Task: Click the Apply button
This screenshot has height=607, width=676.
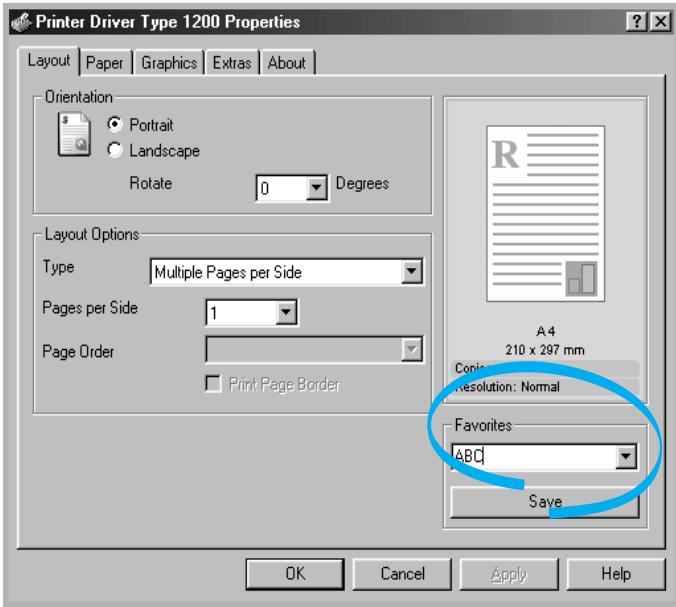Action: pyautogui.click(x=509, y=574)
